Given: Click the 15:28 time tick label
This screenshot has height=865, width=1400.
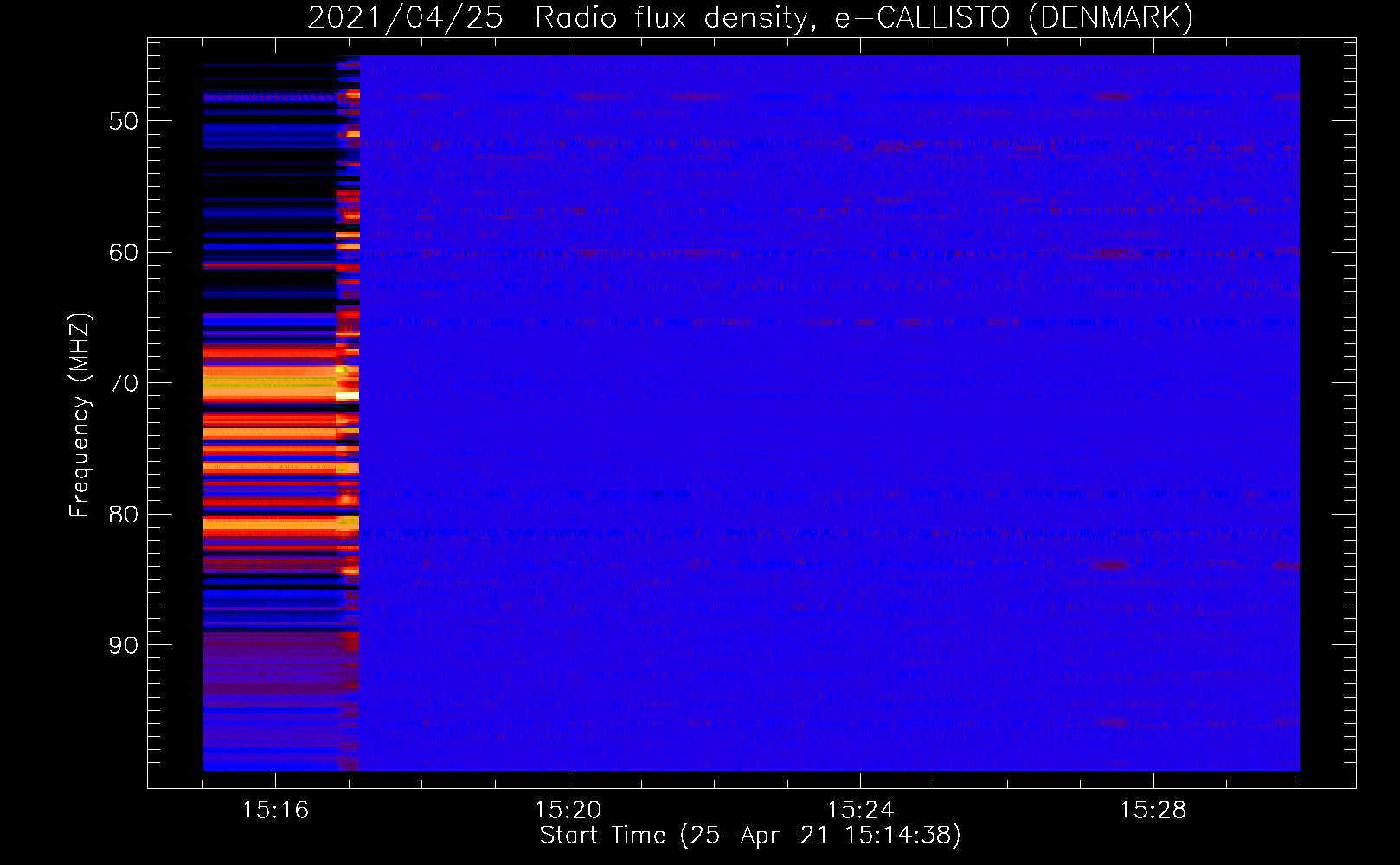Looking at the screenshot, I should (1153, 810).
